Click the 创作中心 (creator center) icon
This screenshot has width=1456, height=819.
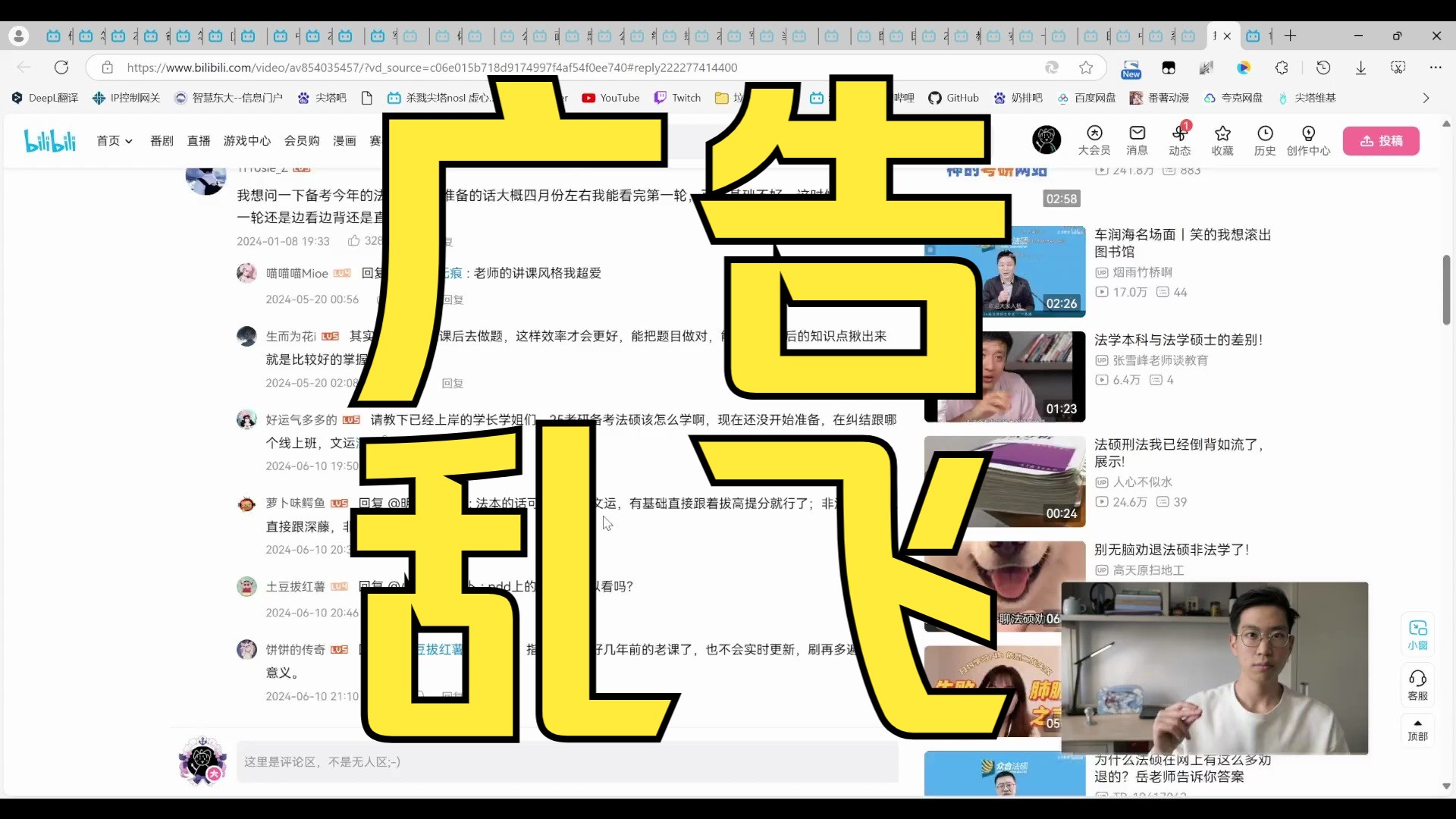point(1308,140)
